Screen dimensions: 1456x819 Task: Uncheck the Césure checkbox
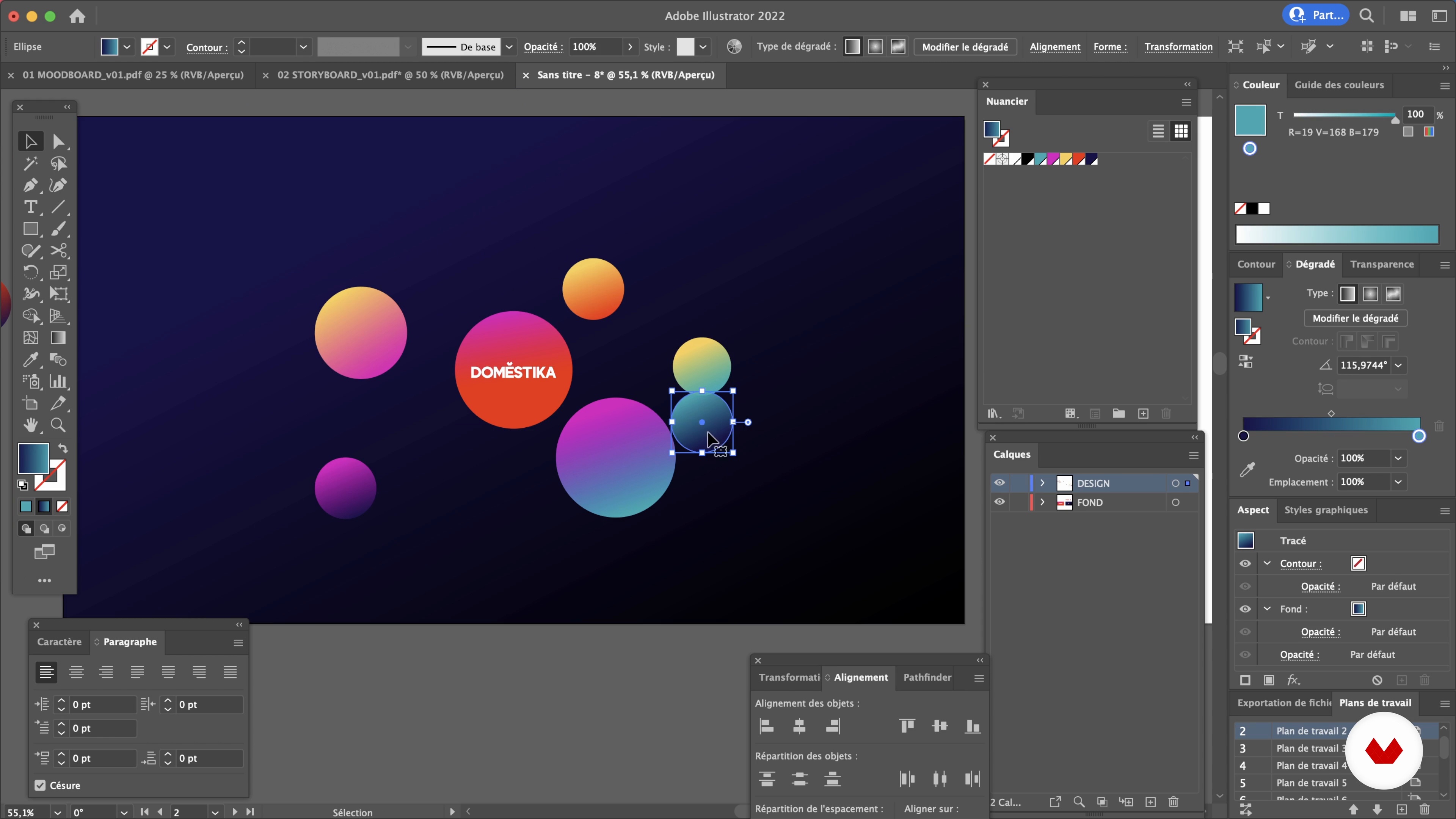click(40, 785)
